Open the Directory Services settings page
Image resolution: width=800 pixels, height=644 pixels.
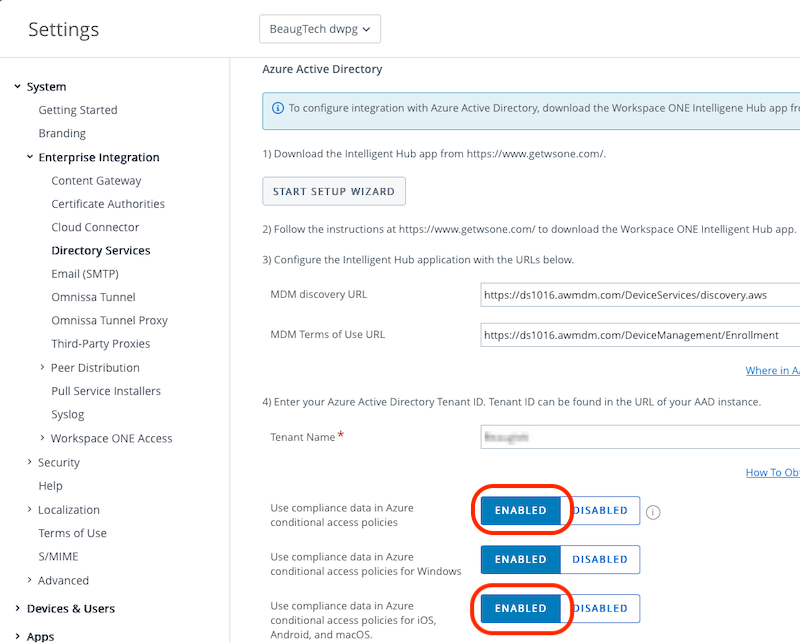(x=101, y=251)
